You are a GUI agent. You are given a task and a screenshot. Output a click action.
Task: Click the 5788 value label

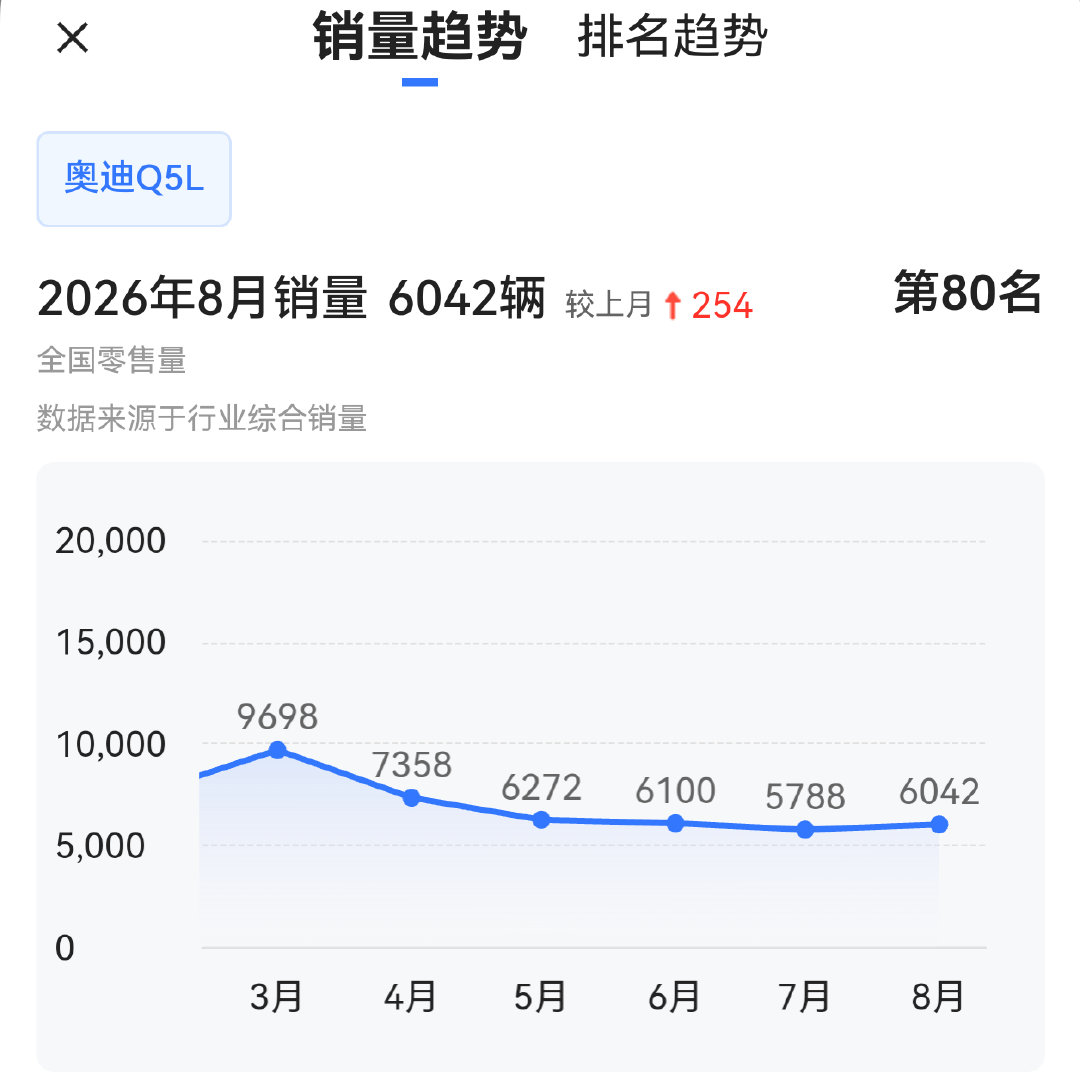[805, 796]
